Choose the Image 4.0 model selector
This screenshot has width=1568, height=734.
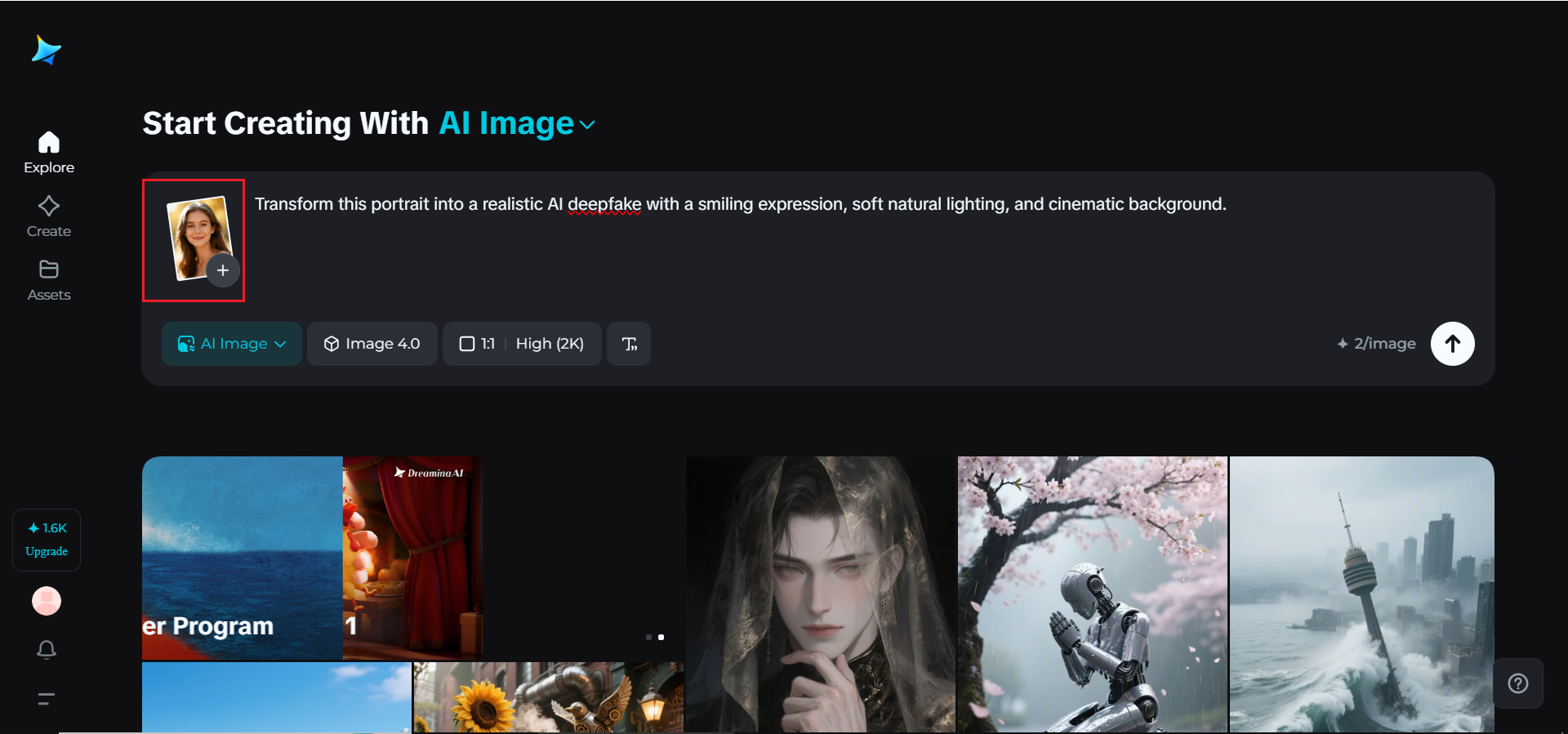coord(372,344)
